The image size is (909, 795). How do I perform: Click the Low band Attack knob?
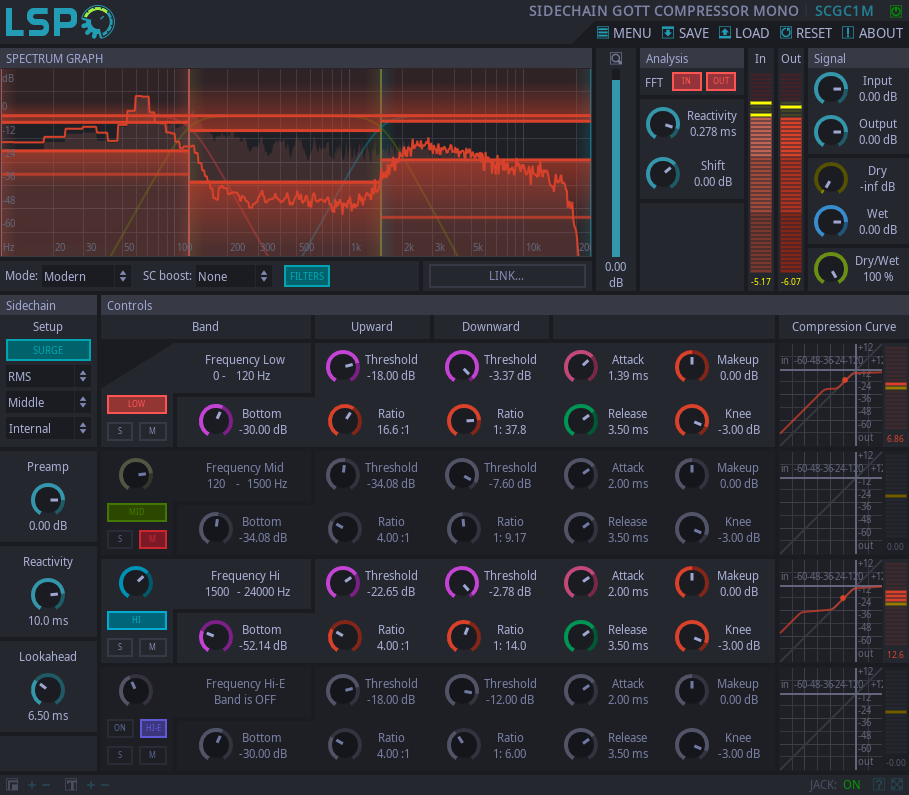pyautogui.click(x=580, y=367)
